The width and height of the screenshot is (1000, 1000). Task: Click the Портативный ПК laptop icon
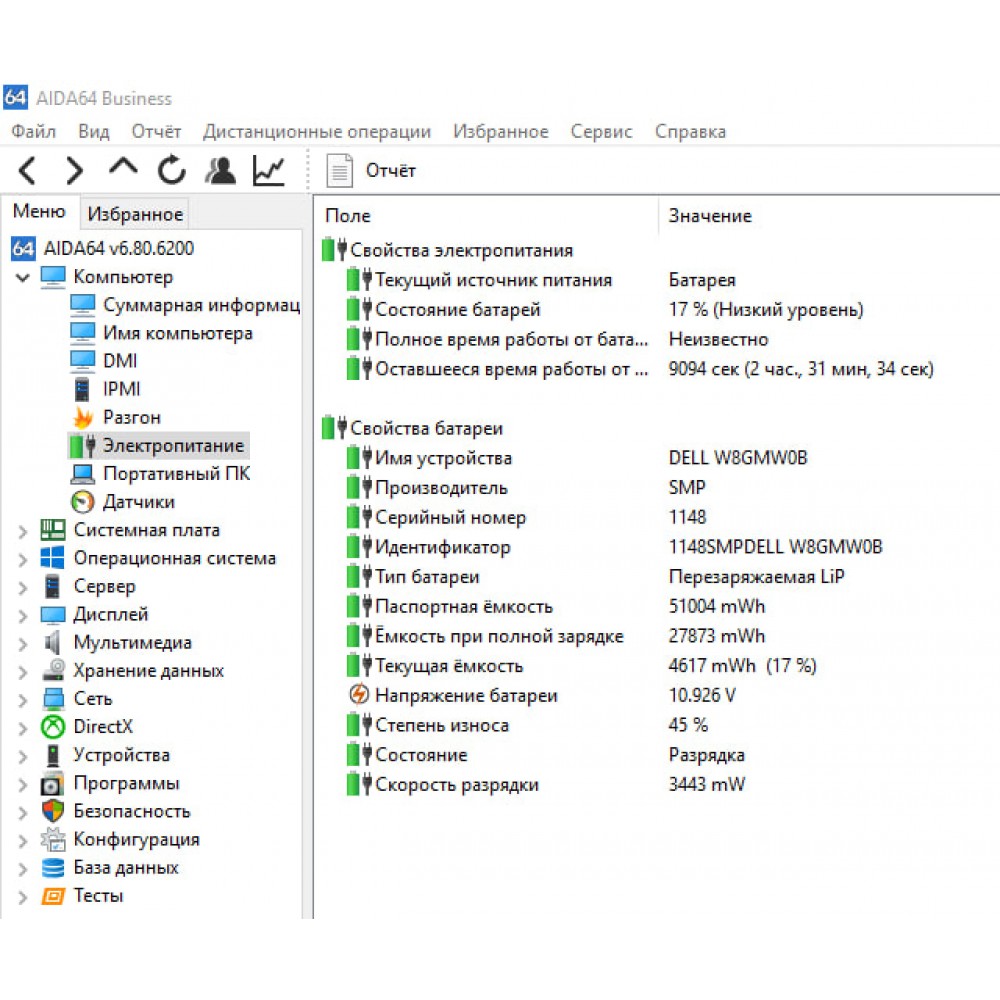(83, 474)
